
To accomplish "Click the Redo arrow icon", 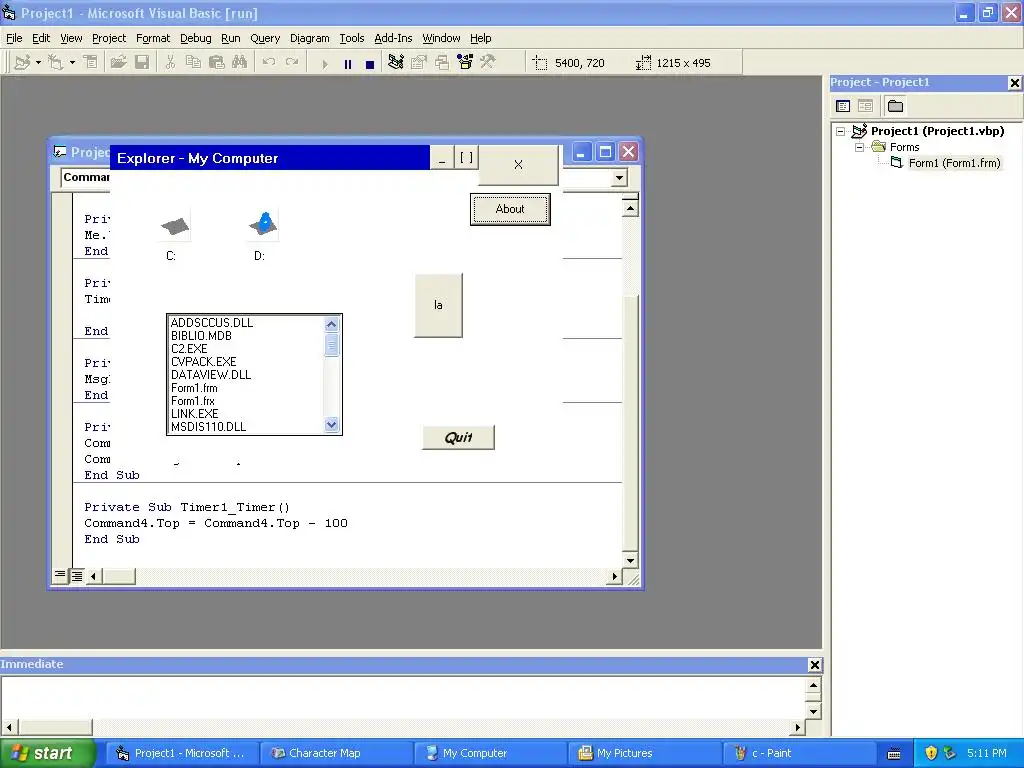I will point(292,63).
